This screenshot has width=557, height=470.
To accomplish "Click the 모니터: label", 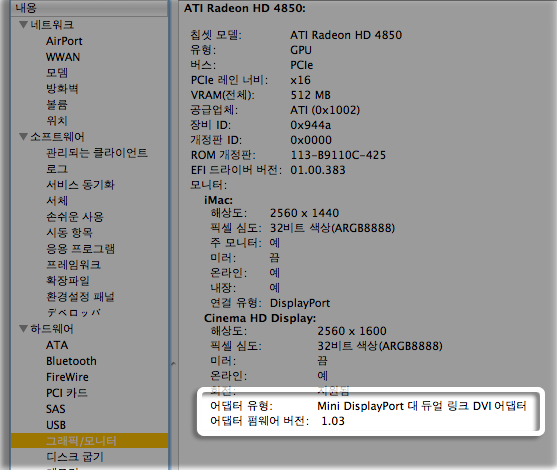I will click(209, 185).
